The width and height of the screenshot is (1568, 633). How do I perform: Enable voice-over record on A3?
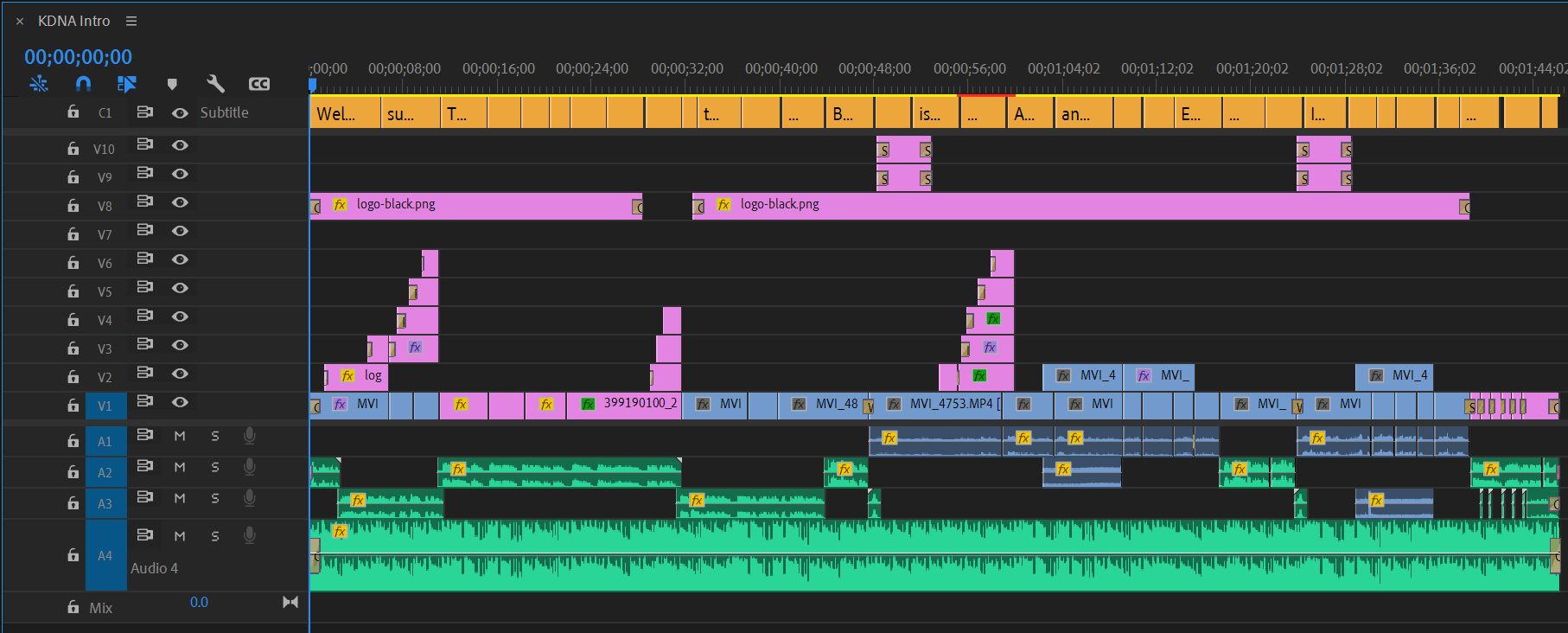point(250,498)
